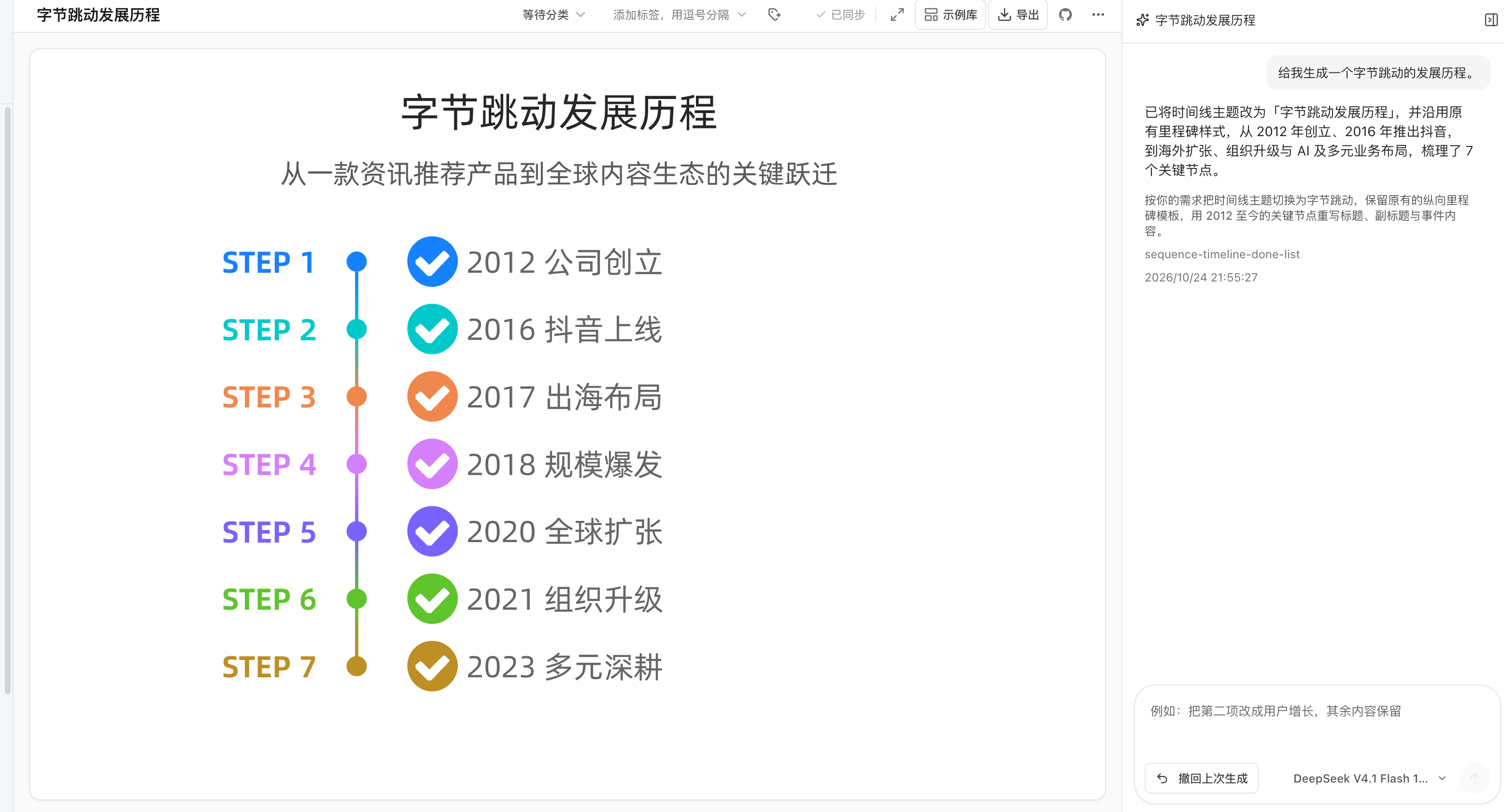Click the orange checkmark for 2017 出海布局
This screenshot has width=1504, height=812.
[432, 396]
